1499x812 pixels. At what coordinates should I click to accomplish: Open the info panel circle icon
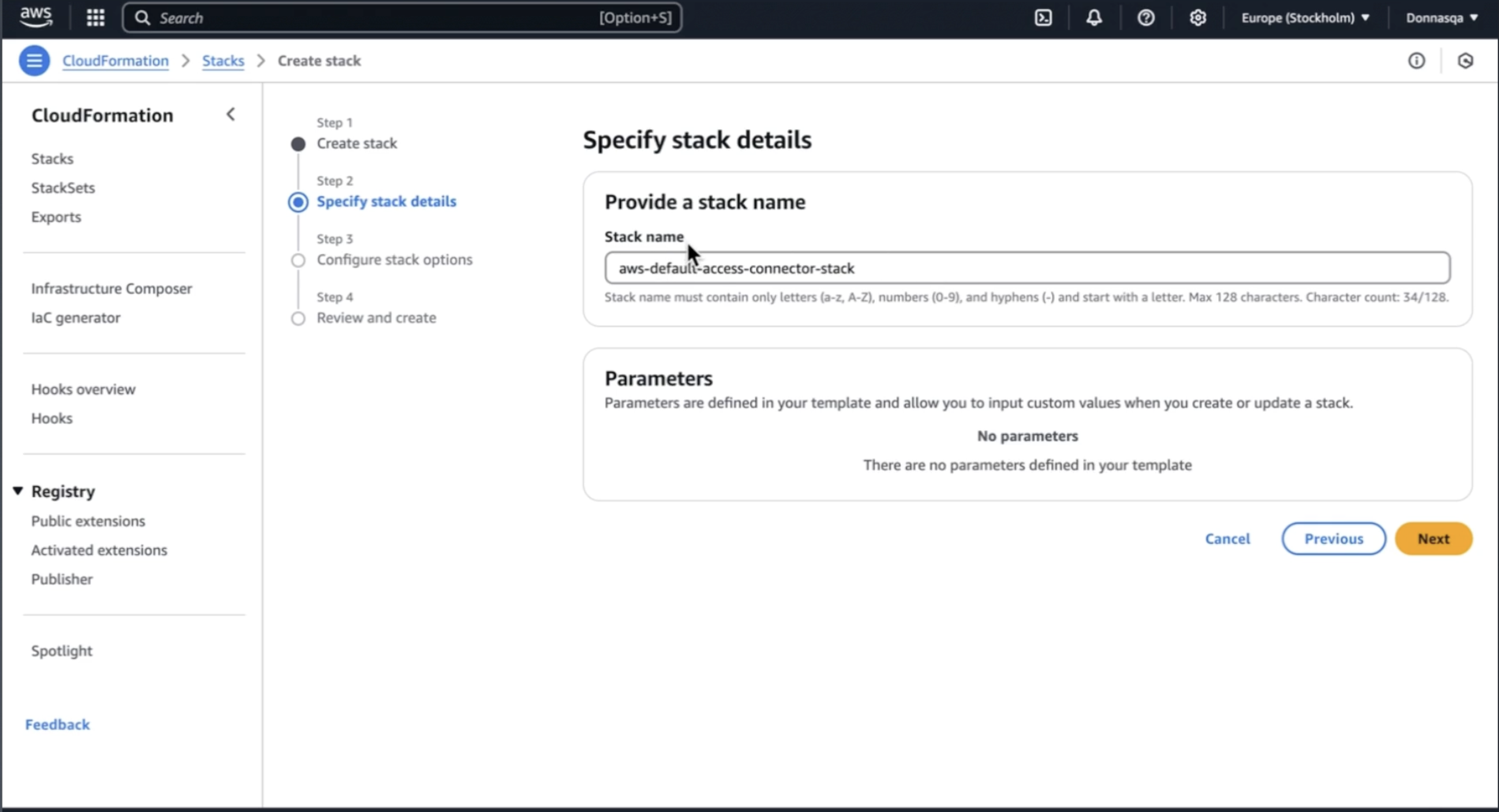click(x=1416, y=61)
